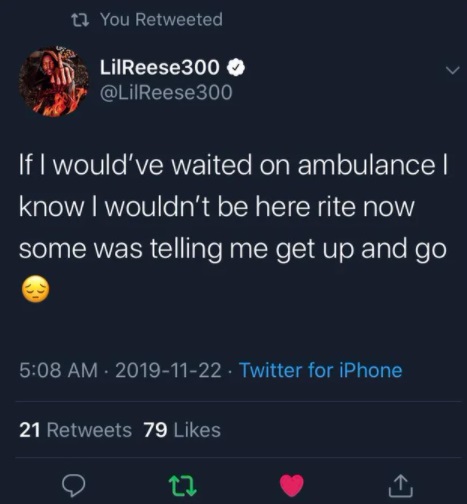
Task: View the 79 Likes list
Action: 182,430
